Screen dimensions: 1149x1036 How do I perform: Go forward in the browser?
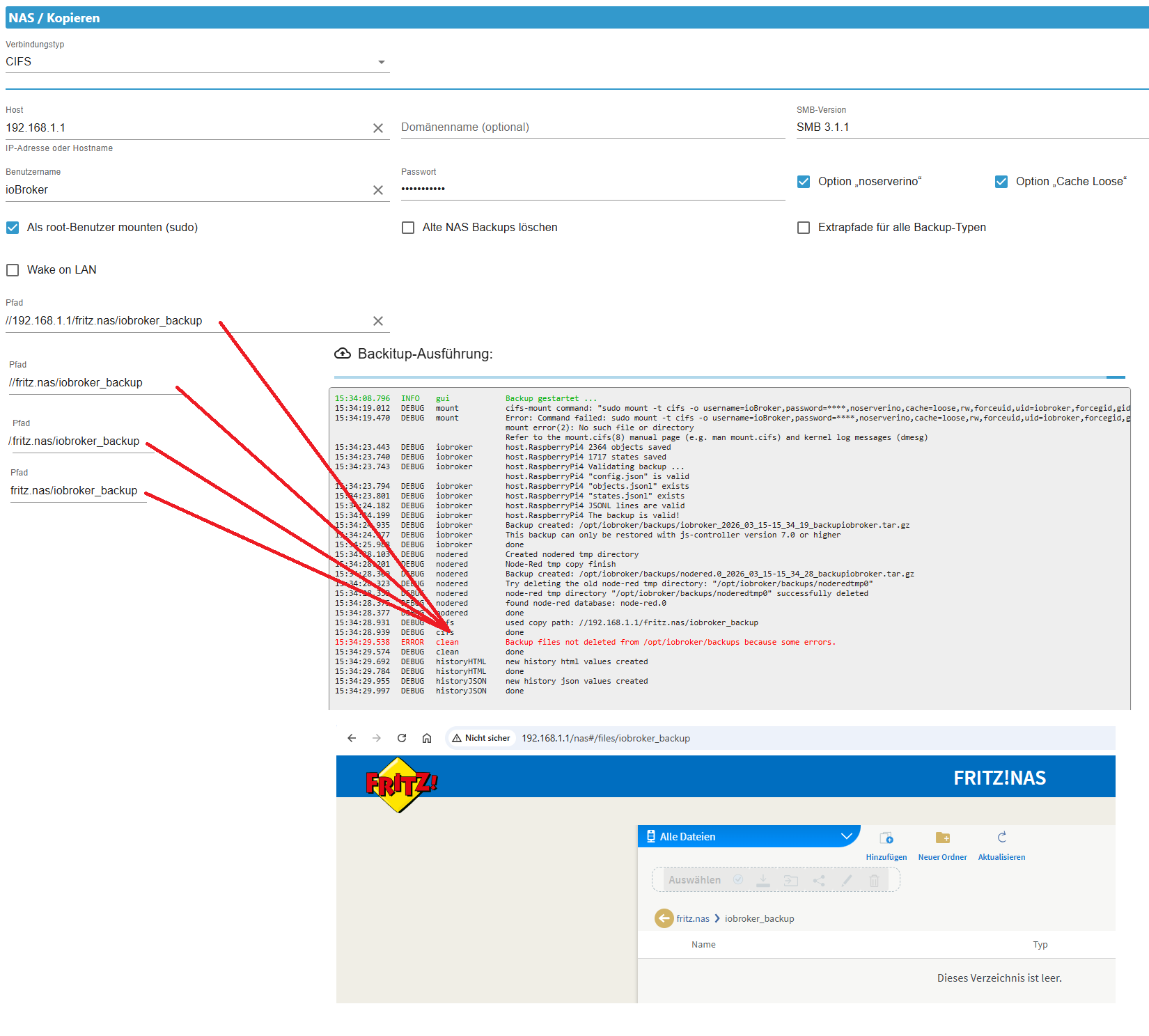[377, 738]
